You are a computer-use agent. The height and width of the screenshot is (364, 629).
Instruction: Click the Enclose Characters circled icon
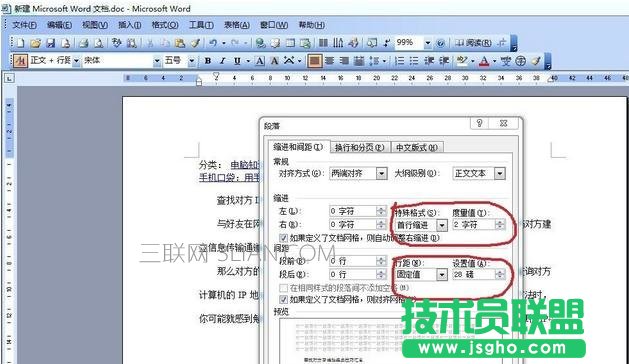point(520,61)
